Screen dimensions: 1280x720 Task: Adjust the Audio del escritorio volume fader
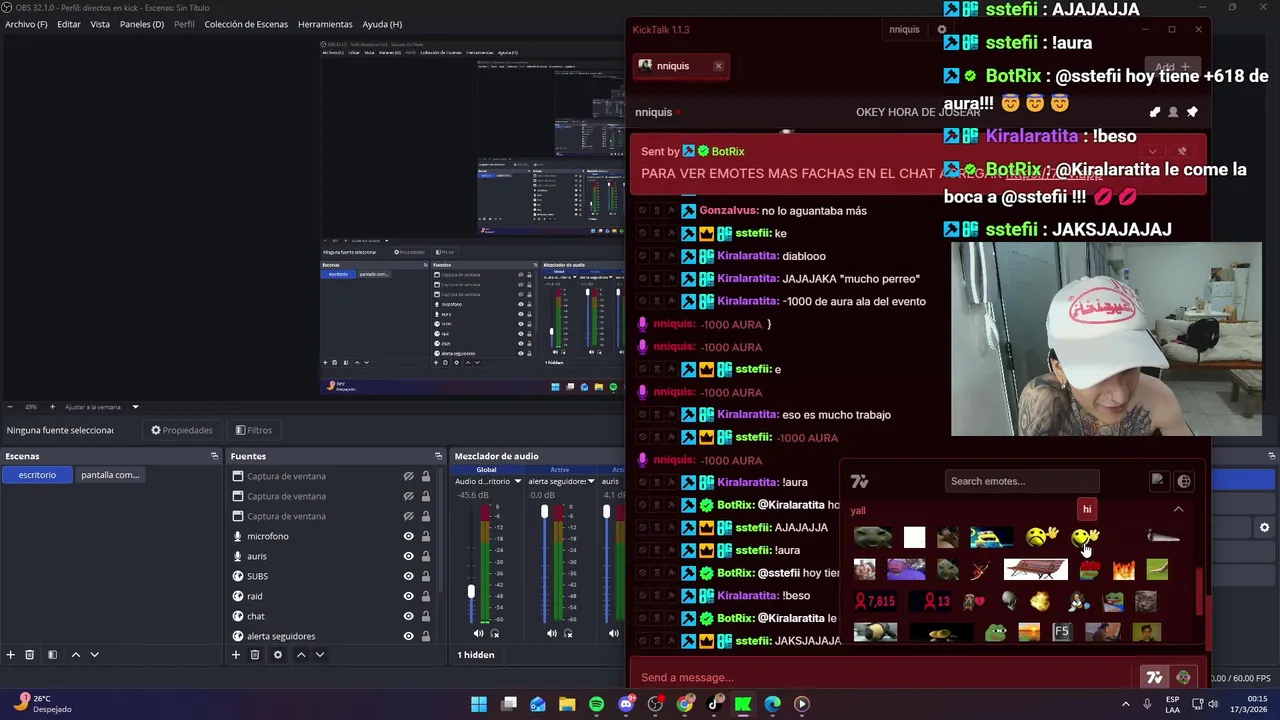click(x=471, y=592)
